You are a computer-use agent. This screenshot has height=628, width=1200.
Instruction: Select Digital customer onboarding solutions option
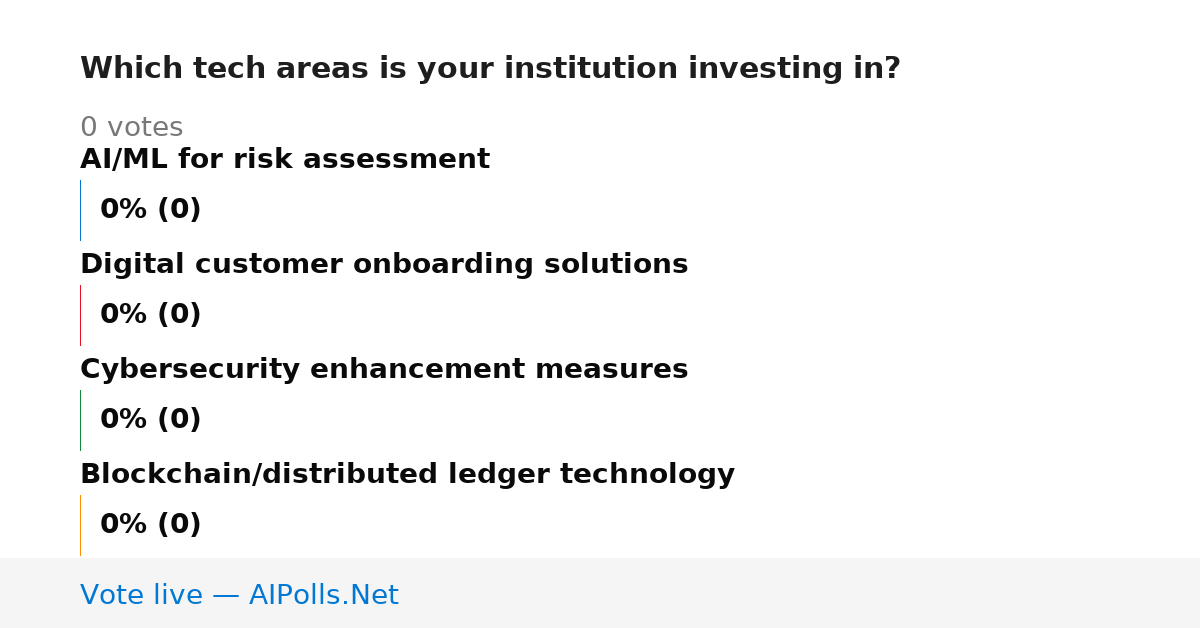point(384,265)
